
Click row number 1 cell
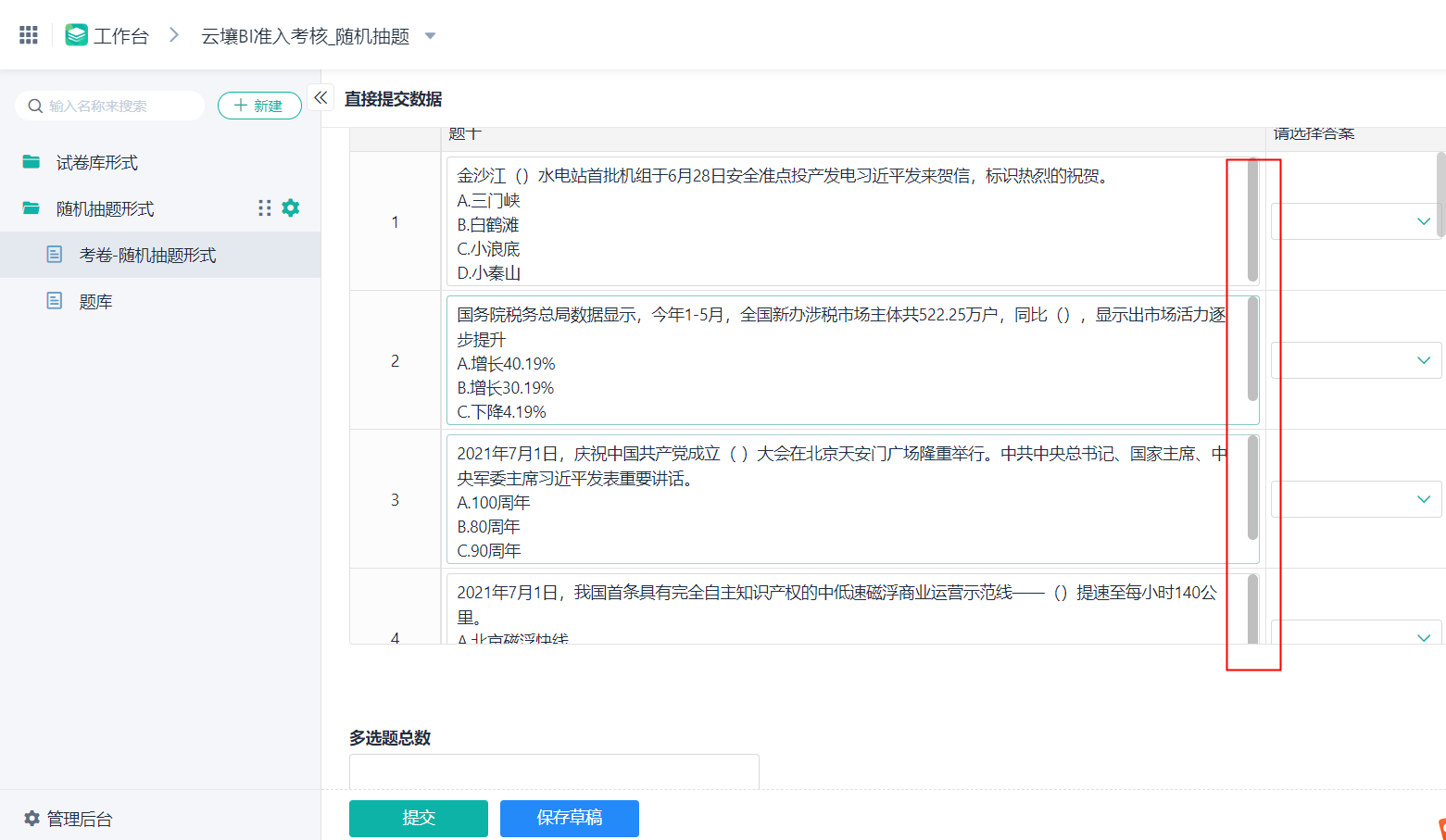click(x=396, y=221)
